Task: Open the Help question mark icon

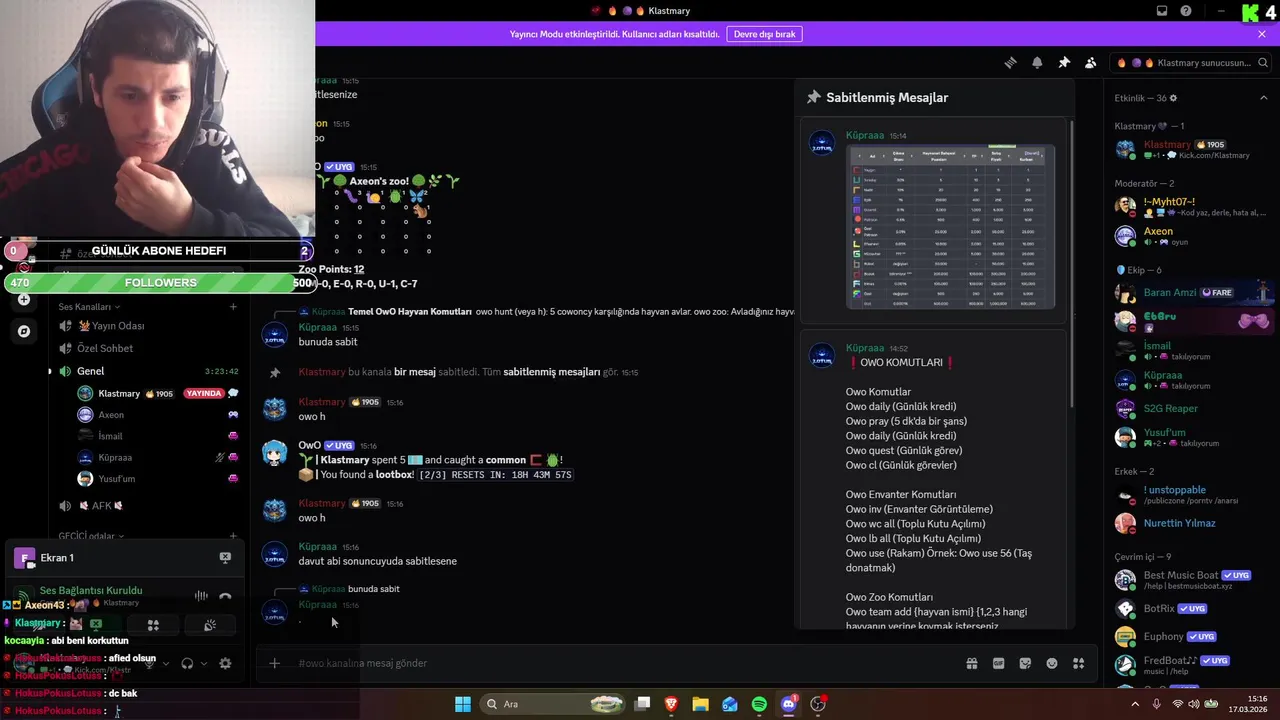Action: [1186, 11]
